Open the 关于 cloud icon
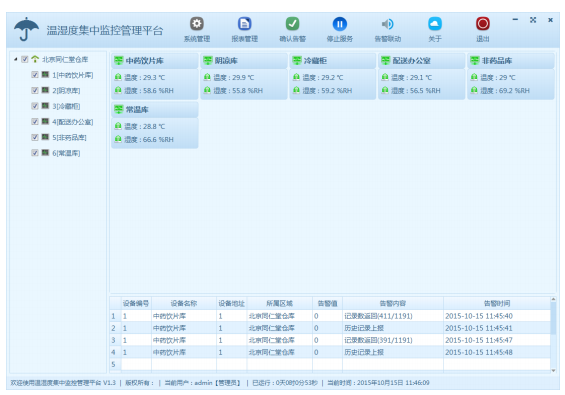The width and height of the screenshot is (565, 395). 435,24
